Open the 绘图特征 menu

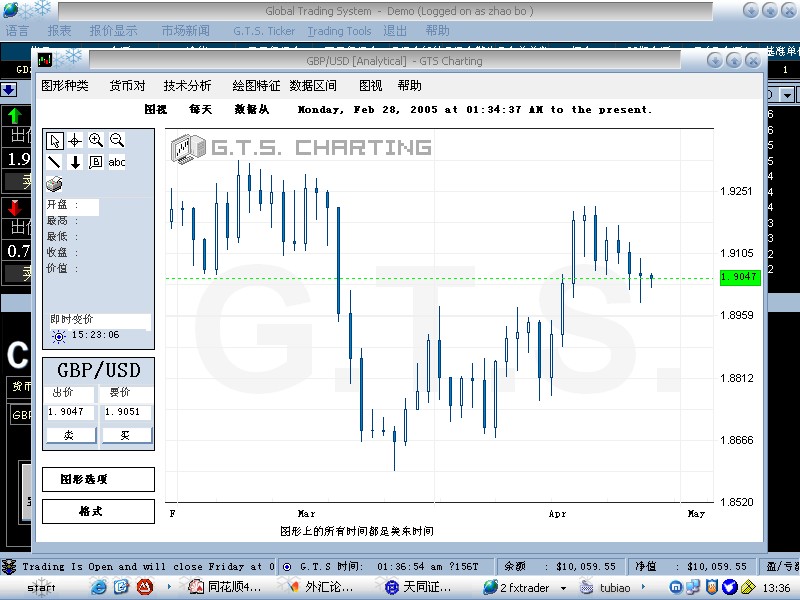point(256,86)
